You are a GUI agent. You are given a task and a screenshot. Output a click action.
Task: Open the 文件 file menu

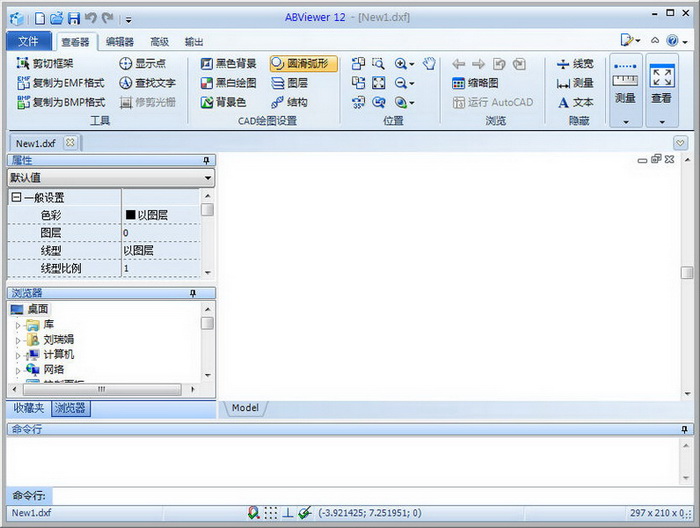tap(28, 42)
